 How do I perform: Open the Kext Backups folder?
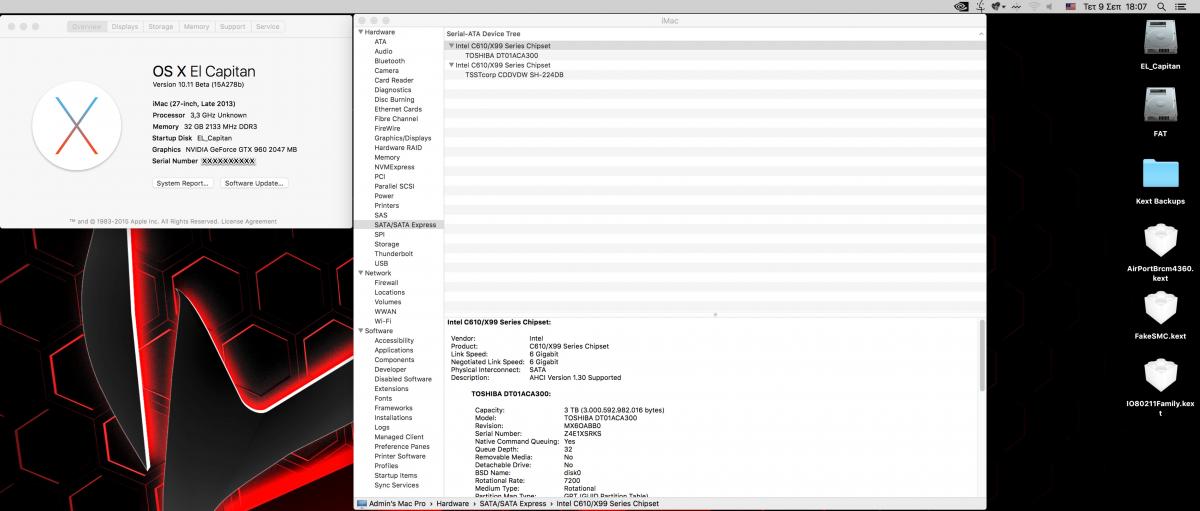pos(1160,174)
